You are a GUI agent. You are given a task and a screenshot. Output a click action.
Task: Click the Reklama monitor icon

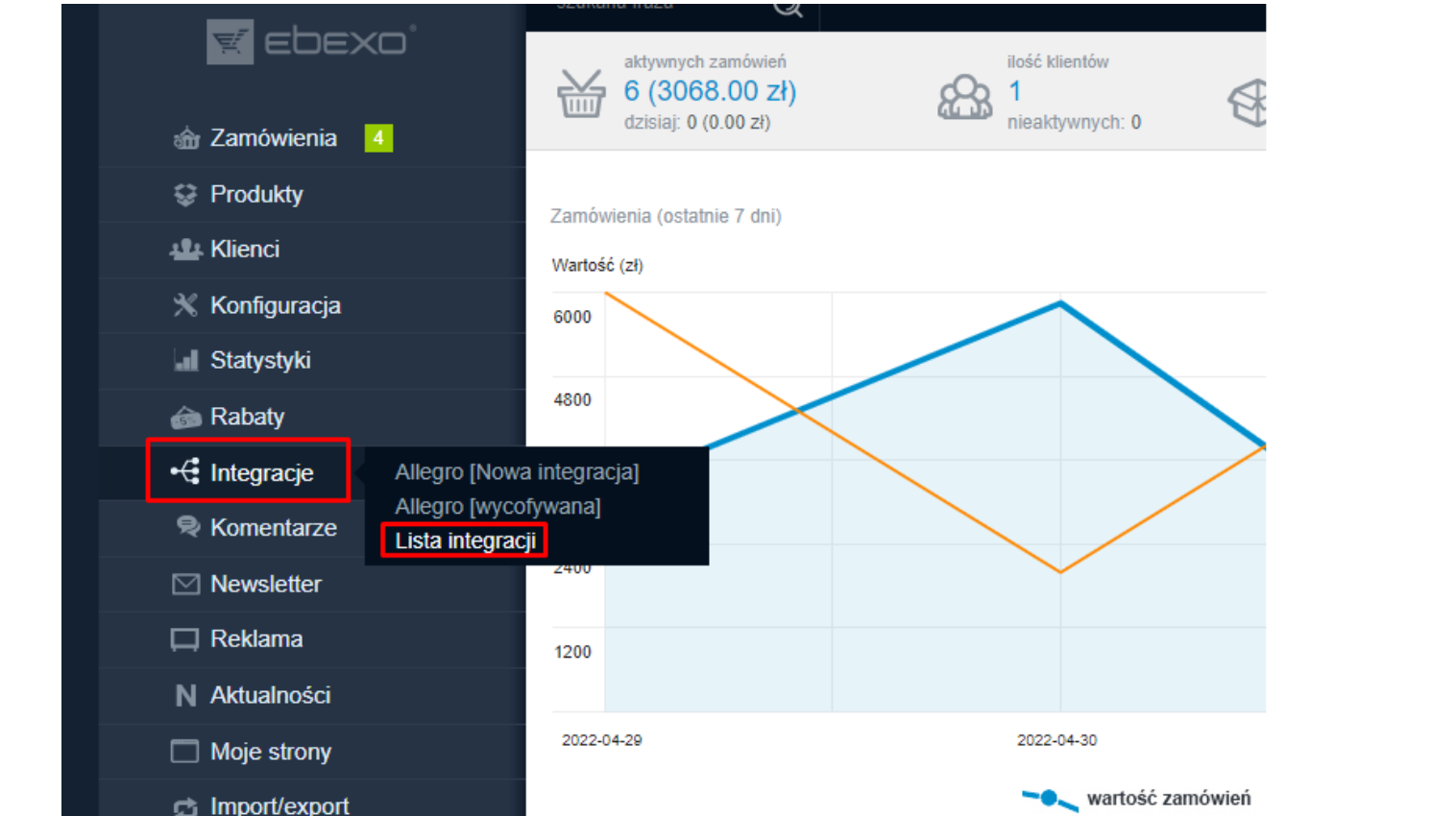(x=184, y=640)
